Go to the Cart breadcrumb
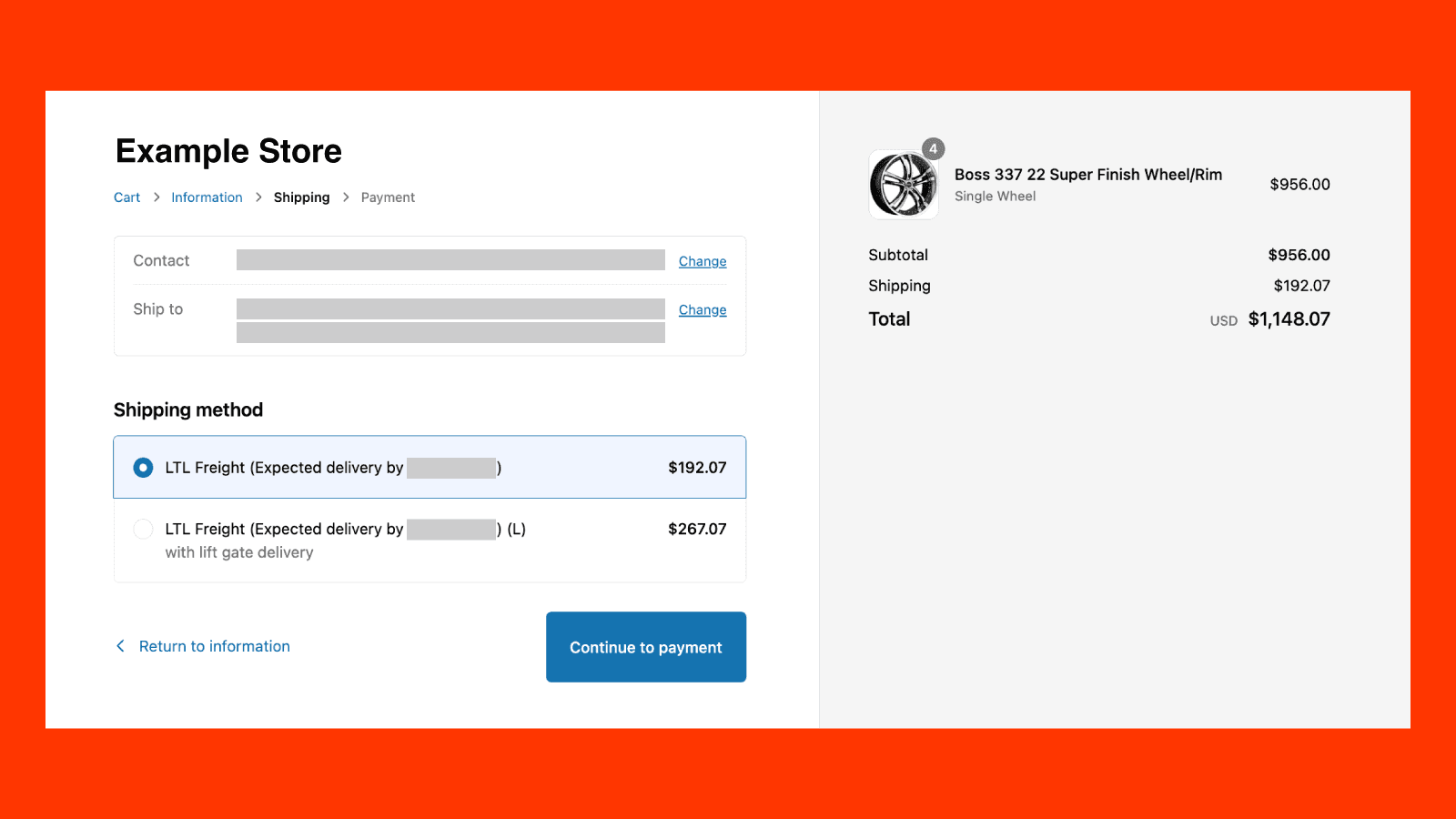 click(126, 197)
